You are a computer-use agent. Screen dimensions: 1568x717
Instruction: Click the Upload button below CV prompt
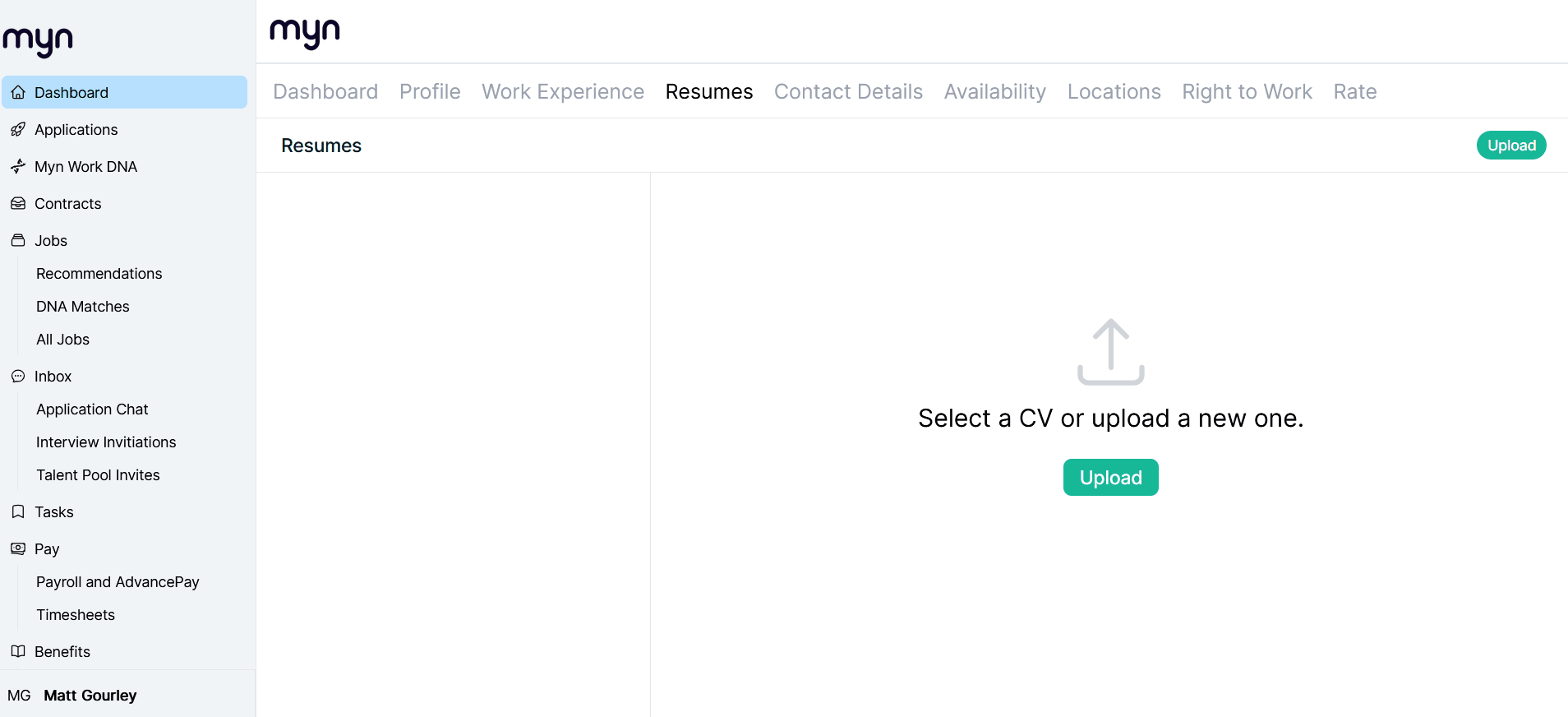(1111, 478)
